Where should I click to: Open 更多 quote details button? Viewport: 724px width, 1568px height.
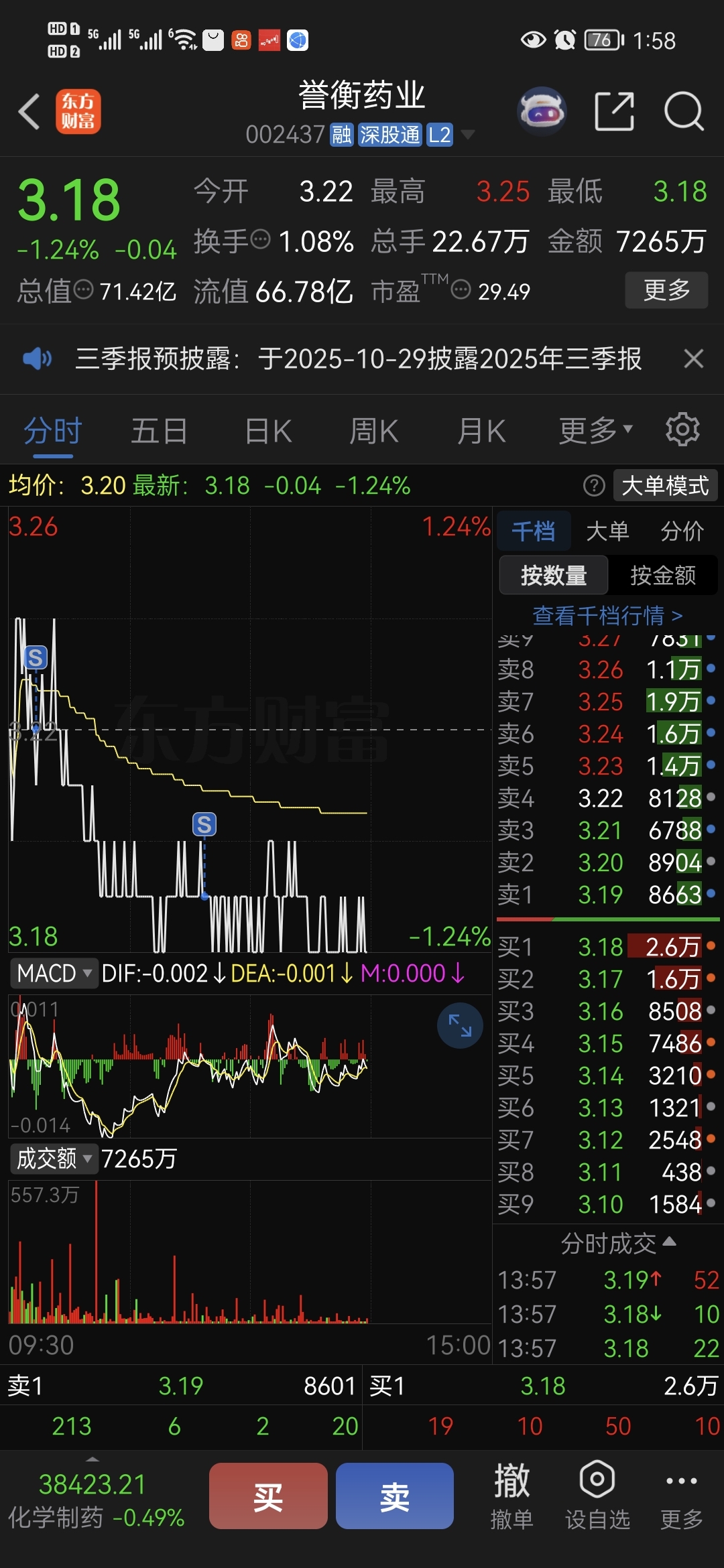[666, 289]
